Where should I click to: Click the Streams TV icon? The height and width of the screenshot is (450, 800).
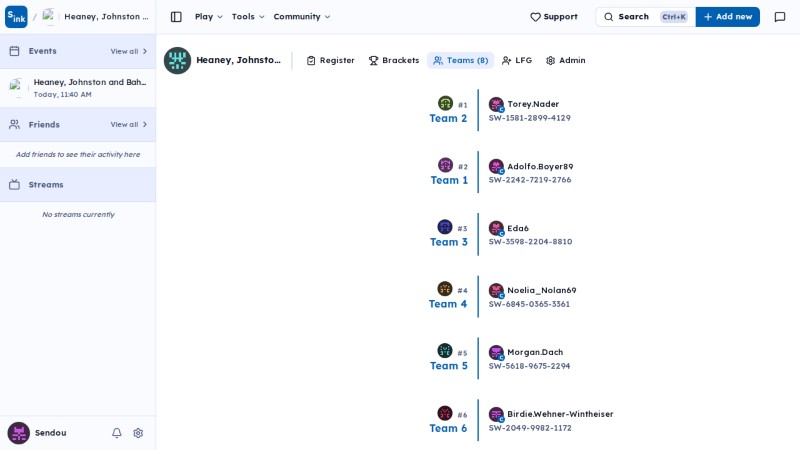pyautogui.click(x=14, y=185)
